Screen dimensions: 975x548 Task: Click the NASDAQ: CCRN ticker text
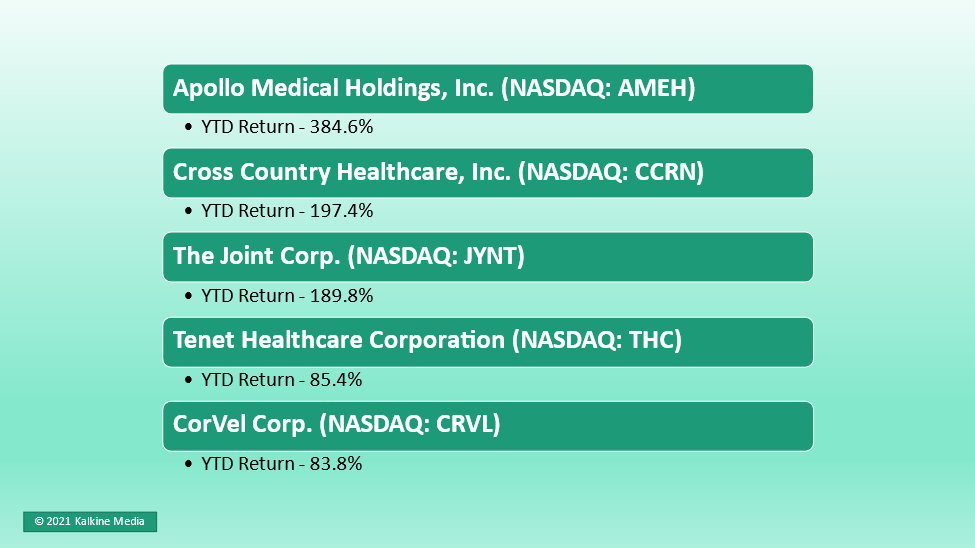pos(611,172)
